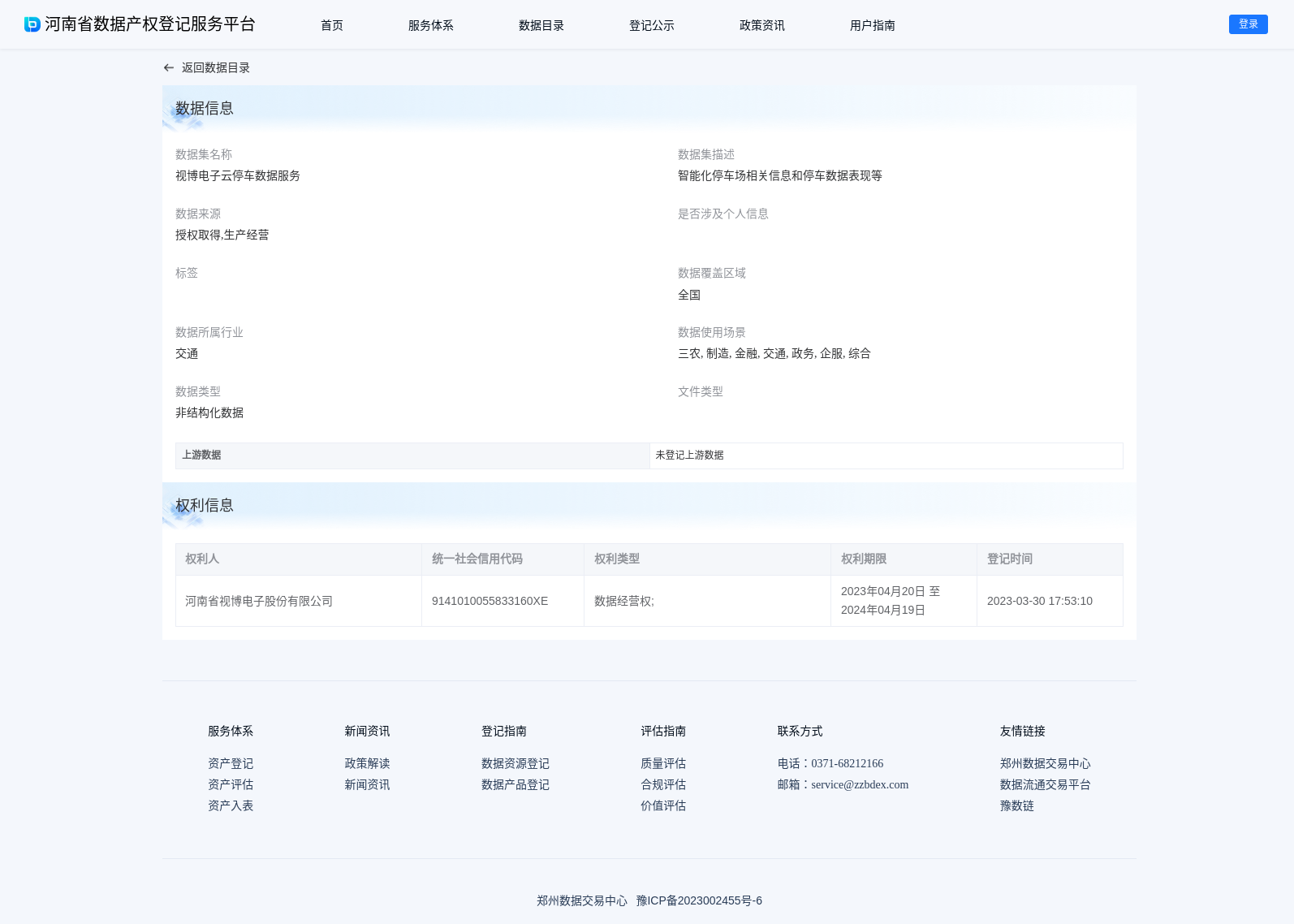Click the 登记时间 column header
1294x924 pixels.
tap(1050, 559)
